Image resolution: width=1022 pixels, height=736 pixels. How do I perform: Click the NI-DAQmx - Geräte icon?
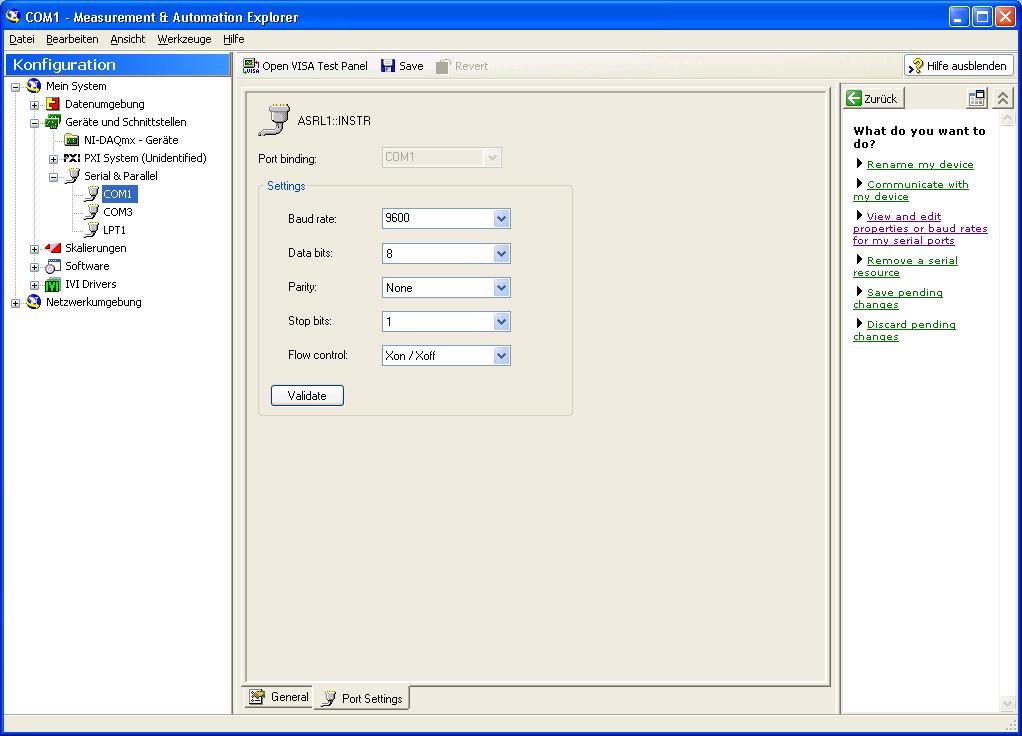coord(72,140)
